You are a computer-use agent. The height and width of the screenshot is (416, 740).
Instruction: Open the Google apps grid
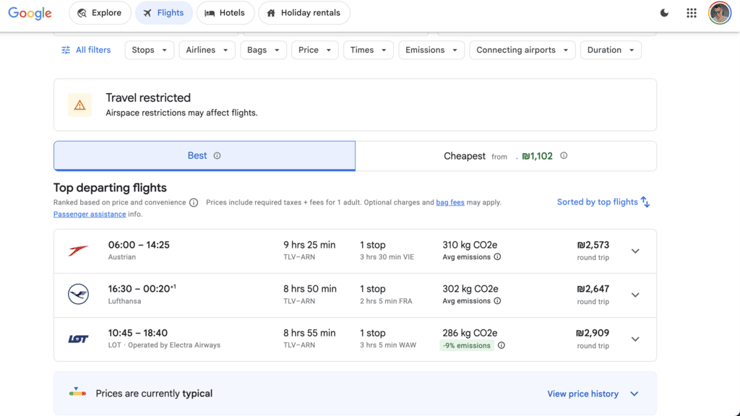[691, 13]
